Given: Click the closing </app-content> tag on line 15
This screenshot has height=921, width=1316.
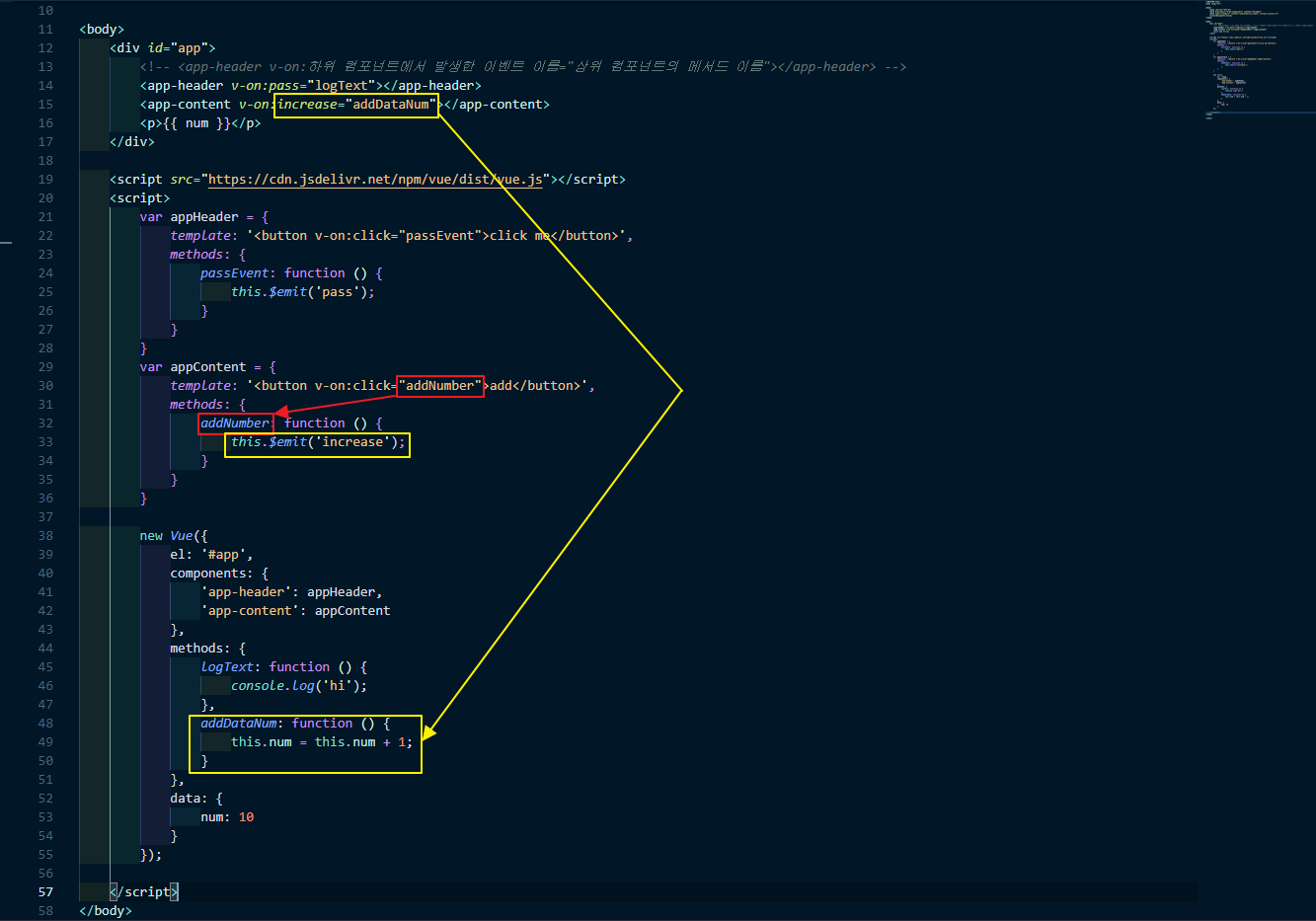Looking at the screenshot, I should pos(497,105).
